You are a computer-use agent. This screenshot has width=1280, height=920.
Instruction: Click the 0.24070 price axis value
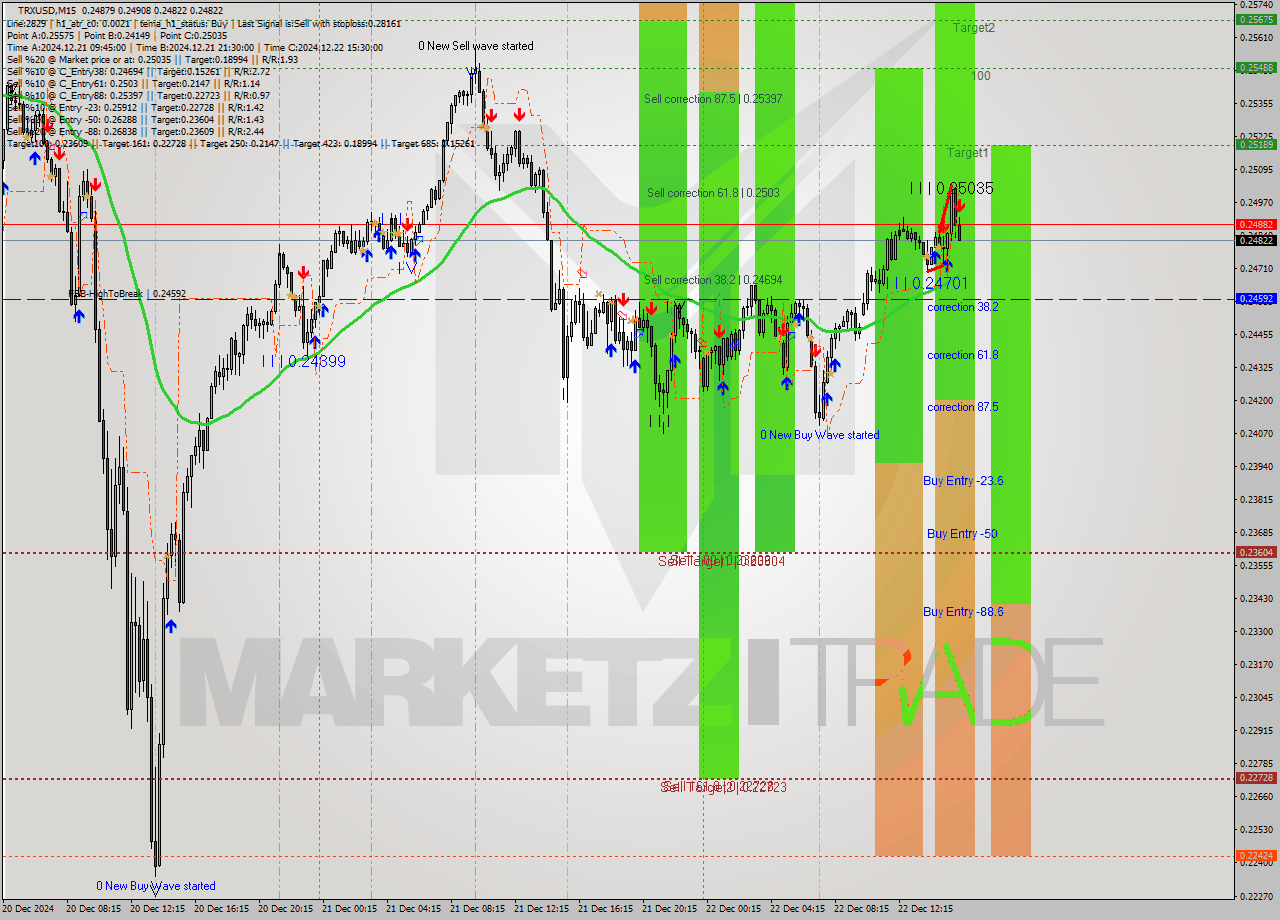tap(1256, 433)
